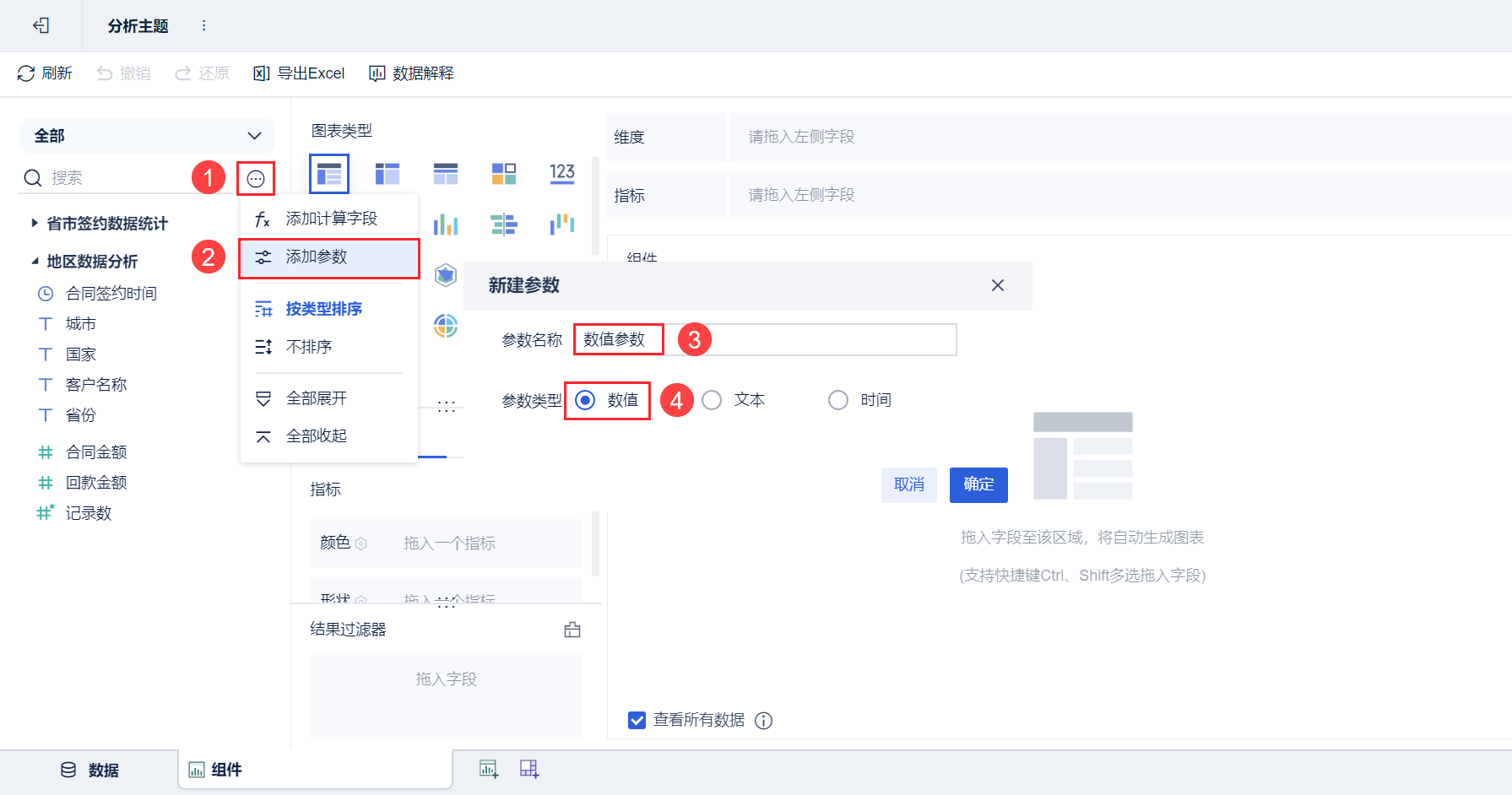Choose 不排序 from the menu
This screenshot has height=795, width=1512.
[329, 347]
